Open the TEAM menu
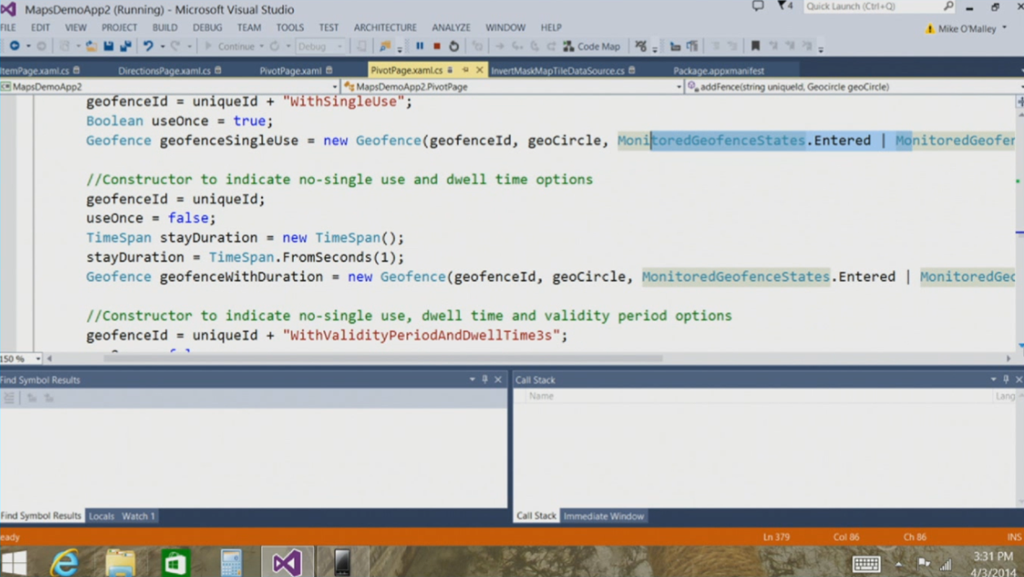 pyautogui.click(x=249, y=27)
